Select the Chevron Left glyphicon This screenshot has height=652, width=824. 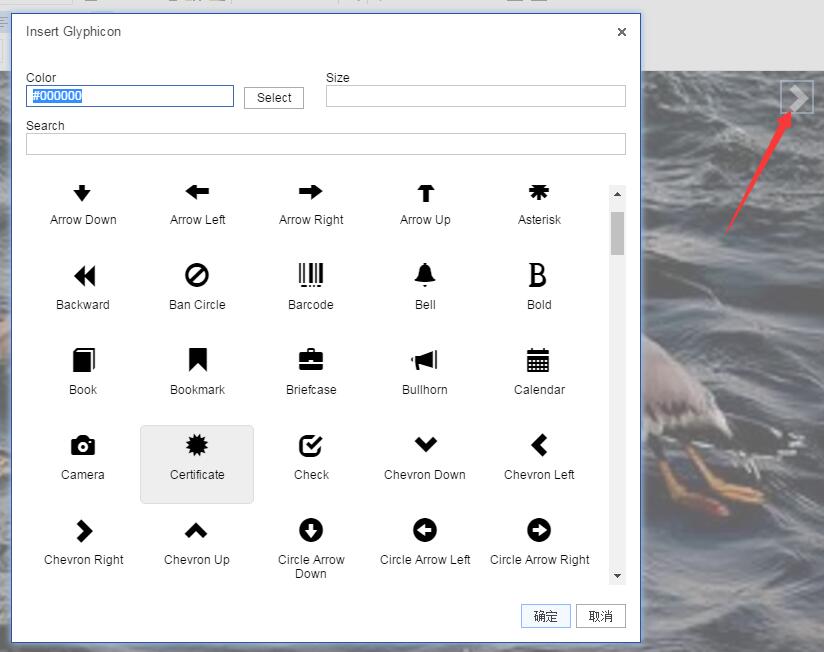click(539, 460)
